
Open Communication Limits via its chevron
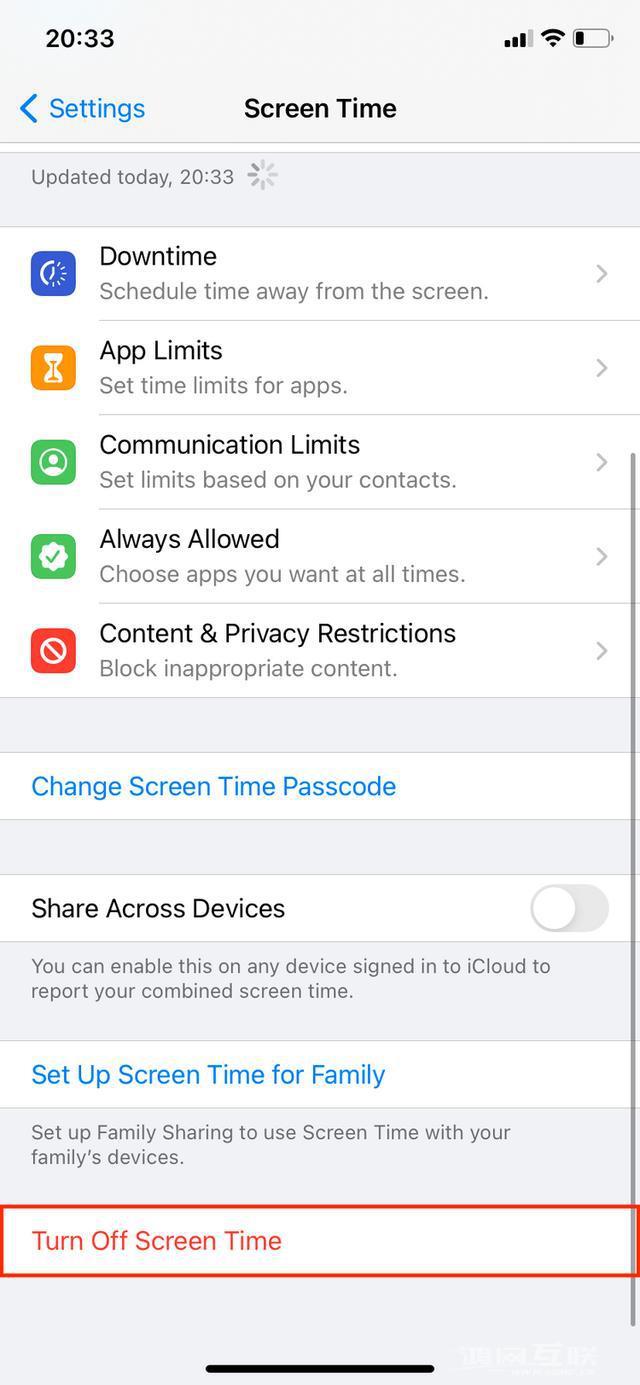pos(602,462)
